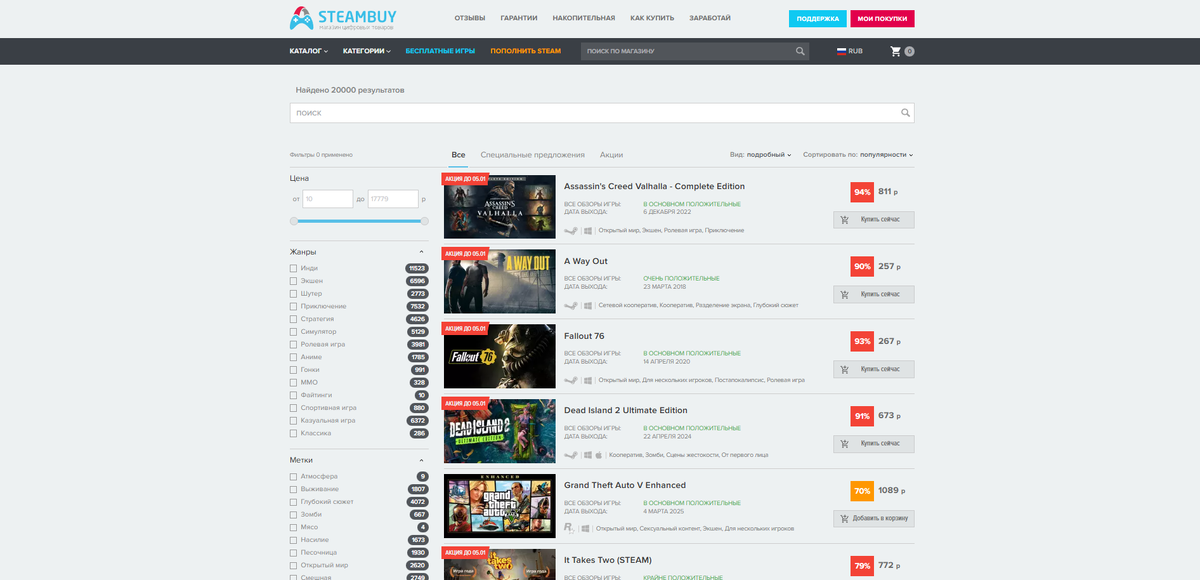Click Windows icon in A Way Out row
1200x580 pixels.
pyautogui.click(x=589, y=306)
